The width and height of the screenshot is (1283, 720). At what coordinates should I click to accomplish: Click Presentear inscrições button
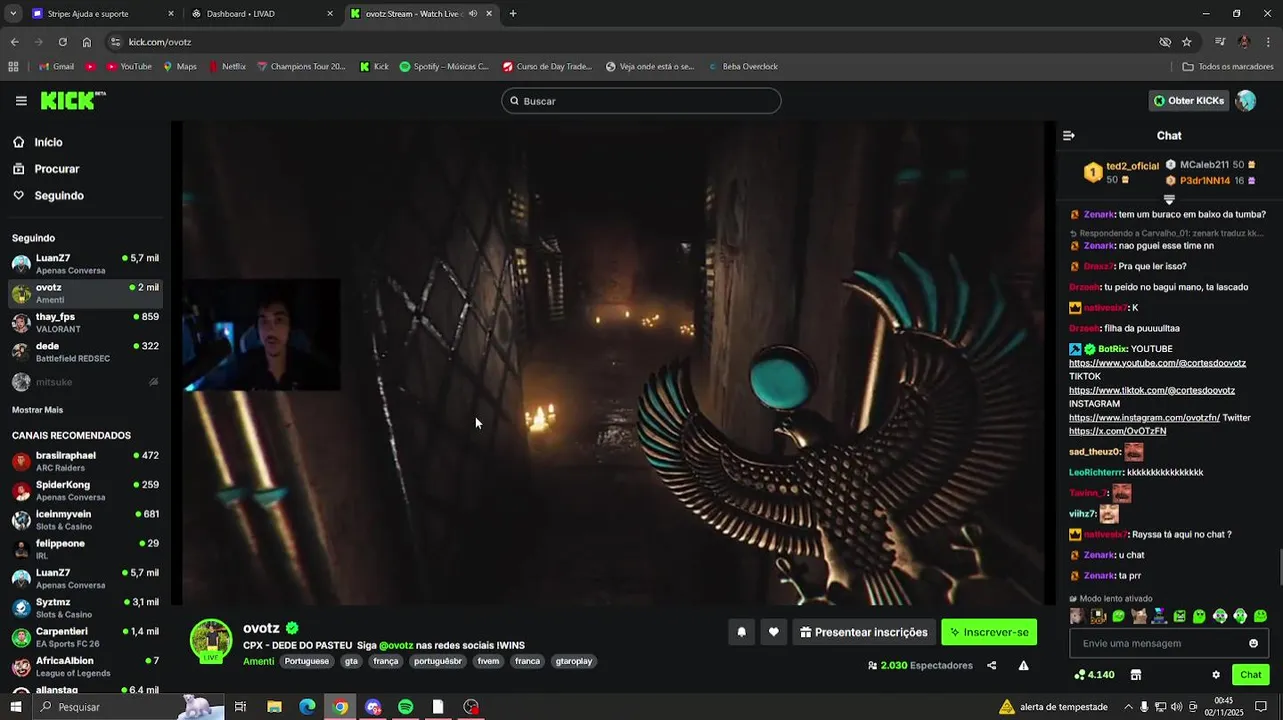(863, 632)
